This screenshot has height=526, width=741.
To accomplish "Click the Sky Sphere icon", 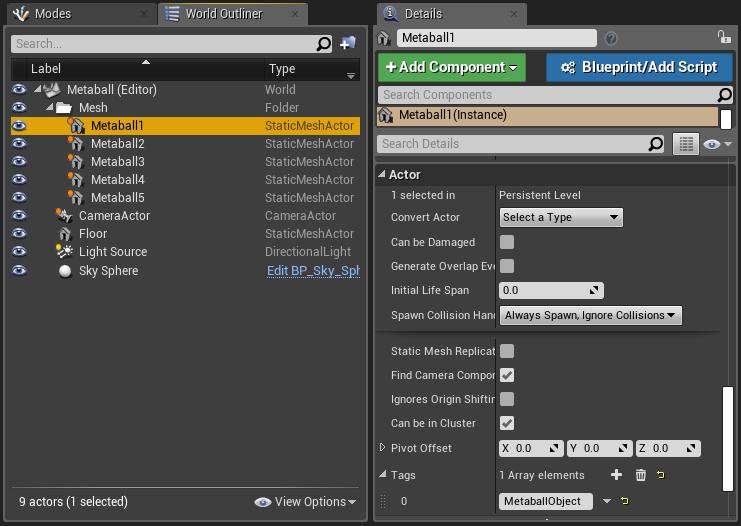I will pos(65,271).
